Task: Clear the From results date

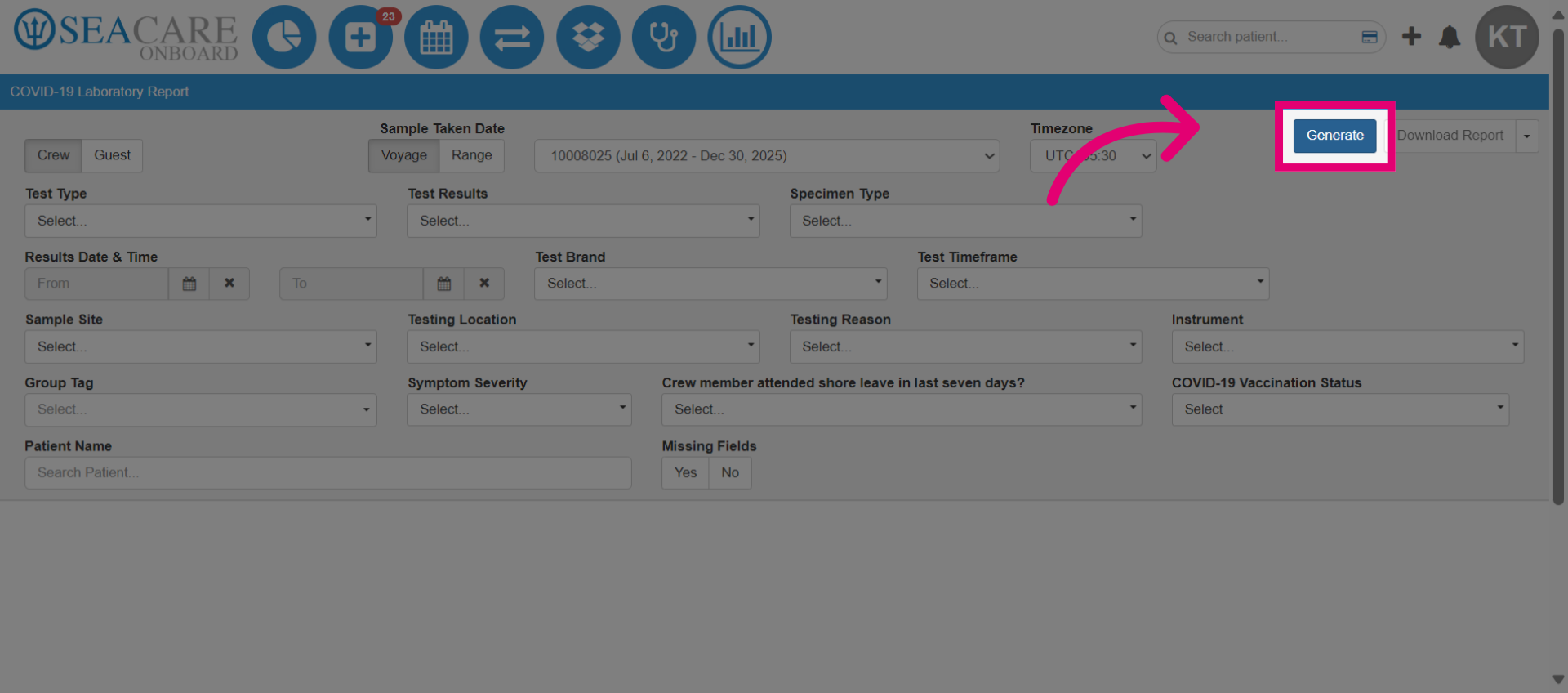Action: 229,284
